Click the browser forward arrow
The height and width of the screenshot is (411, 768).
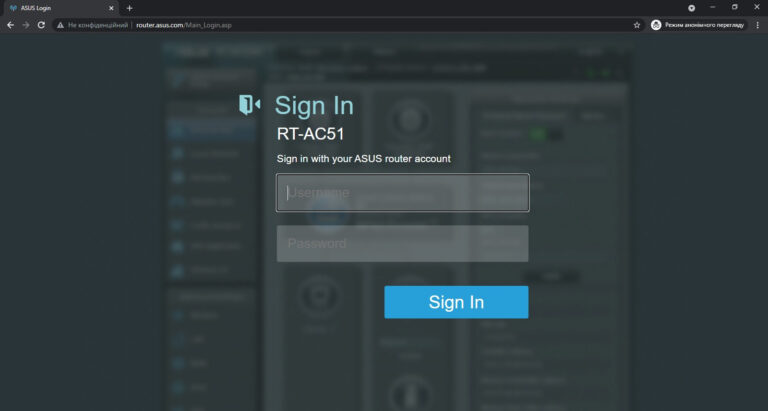pyautogui.click(x=26, y=25)
